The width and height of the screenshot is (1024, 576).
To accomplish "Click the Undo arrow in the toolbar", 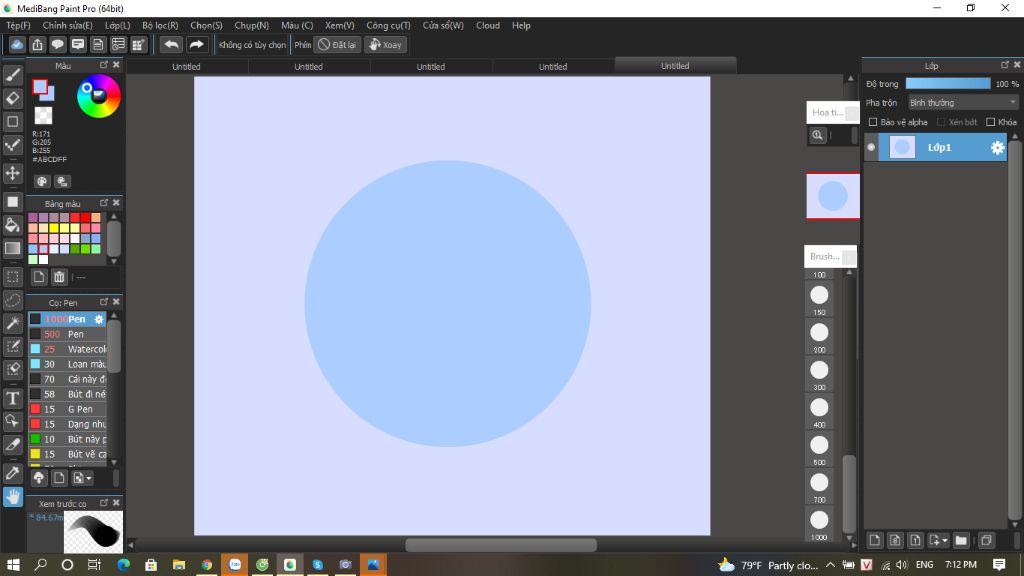I will pyautogui.click(x=170, y=44).
